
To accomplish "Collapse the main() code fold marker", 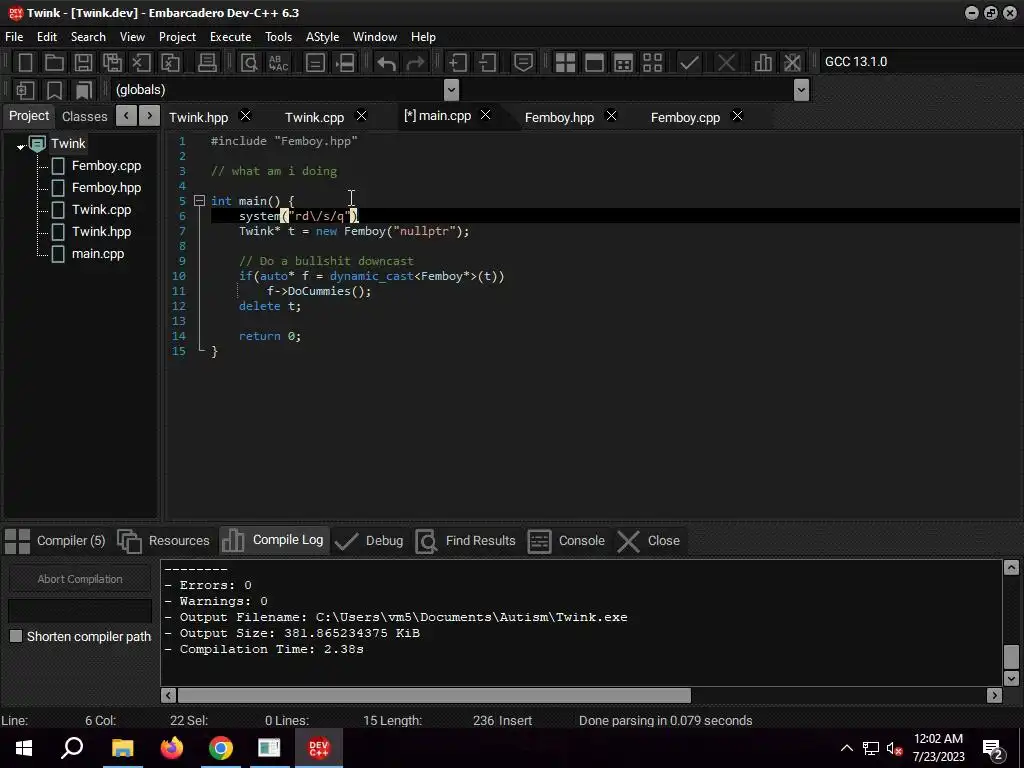I will coord(200,200).
